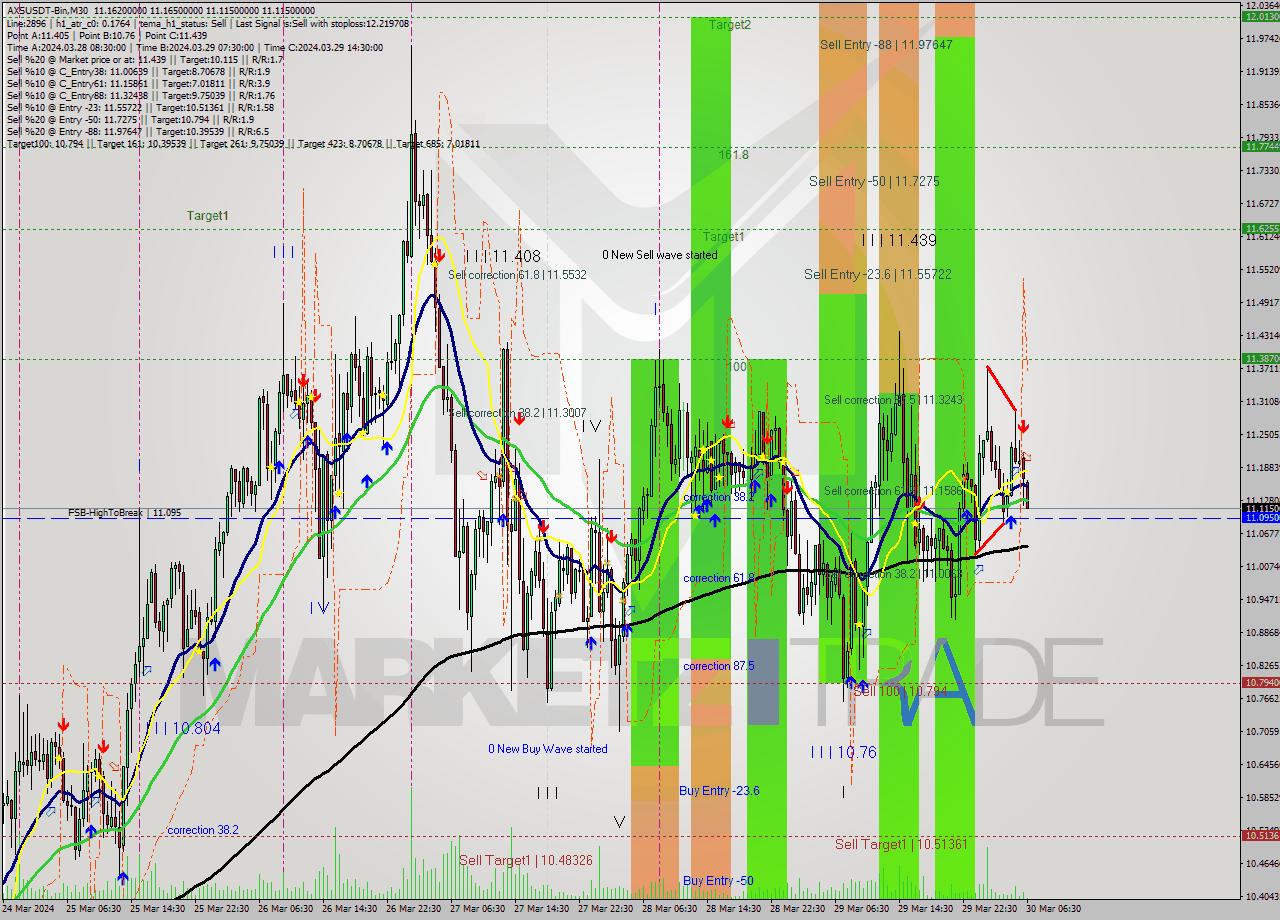Click 'Sell Target1 | 10.48326' label
The image size is (1280, 920).
(525, 860)
